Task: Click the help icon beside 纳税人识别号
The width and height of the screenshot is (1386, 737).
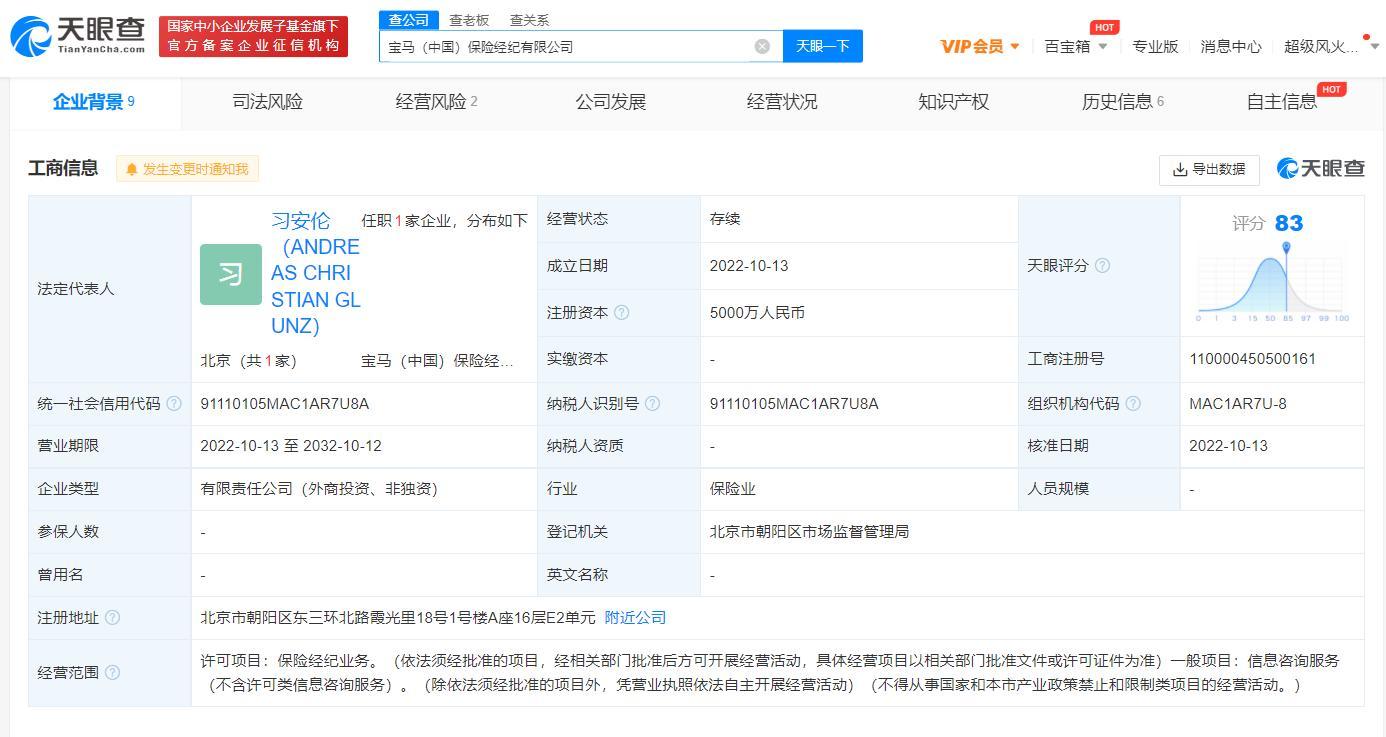Action: click(653, 404)
